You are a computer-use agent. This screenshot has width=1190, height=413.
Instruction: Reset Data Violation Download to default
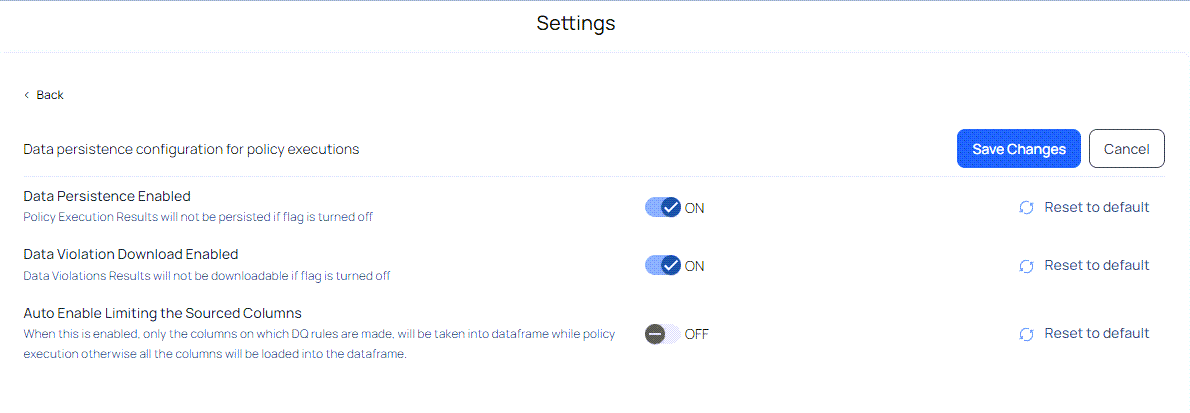point(1085,266)
